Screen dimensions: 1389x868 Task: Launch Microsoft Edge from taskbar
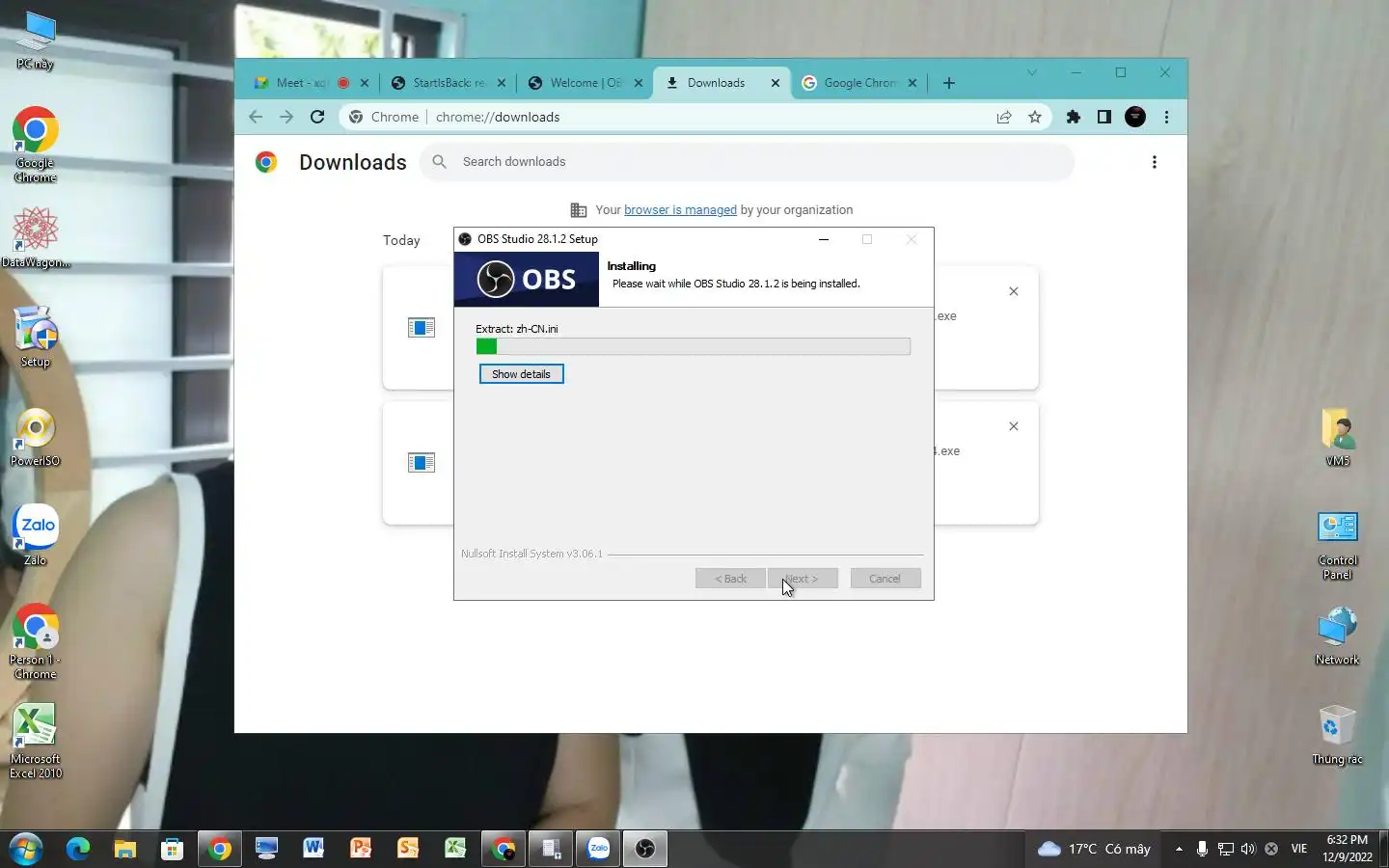78,849
